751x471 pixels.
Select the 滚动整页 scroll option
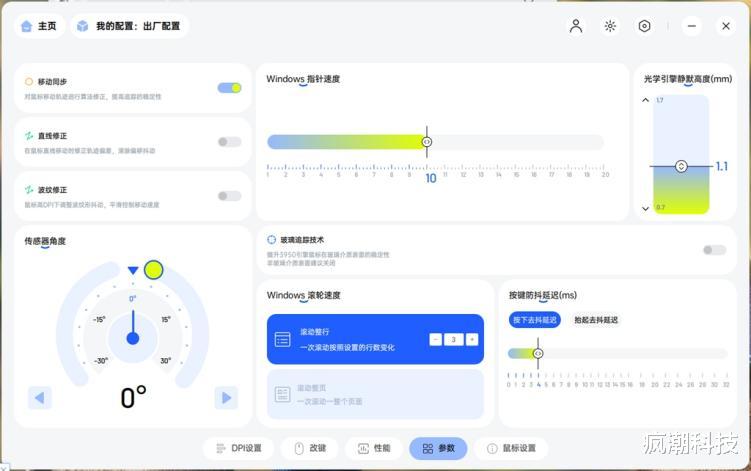point(375,394)
